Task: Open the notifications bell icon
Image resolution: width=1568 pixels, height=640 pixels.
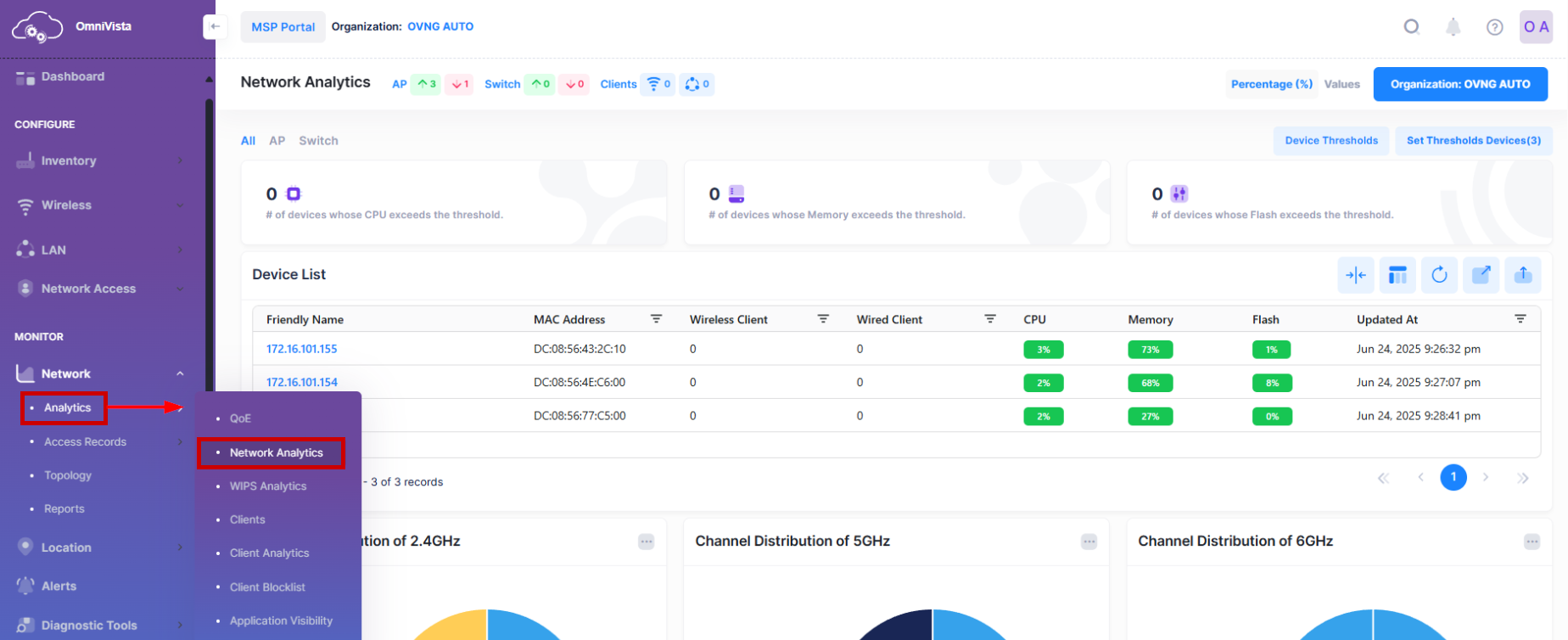Action: click(1453, 27)
